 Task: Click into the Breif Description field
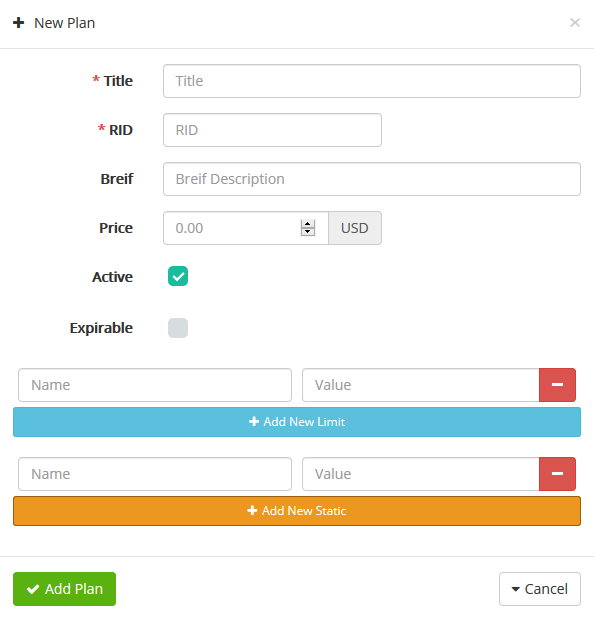[372, 179]
